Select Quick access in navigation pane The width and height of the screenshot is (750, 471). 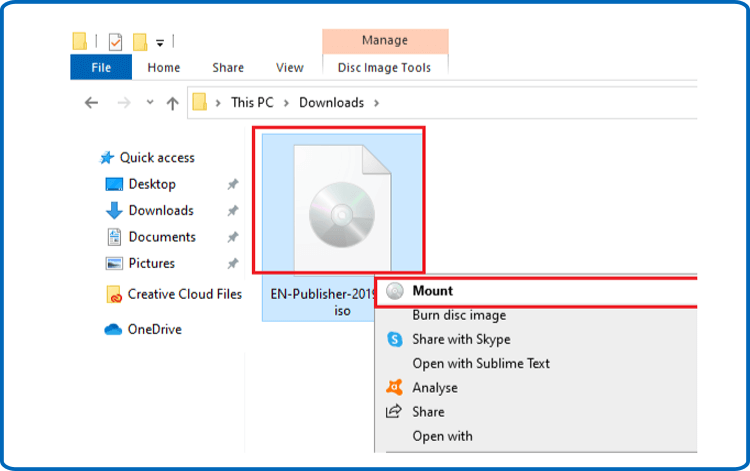[157, 158]
